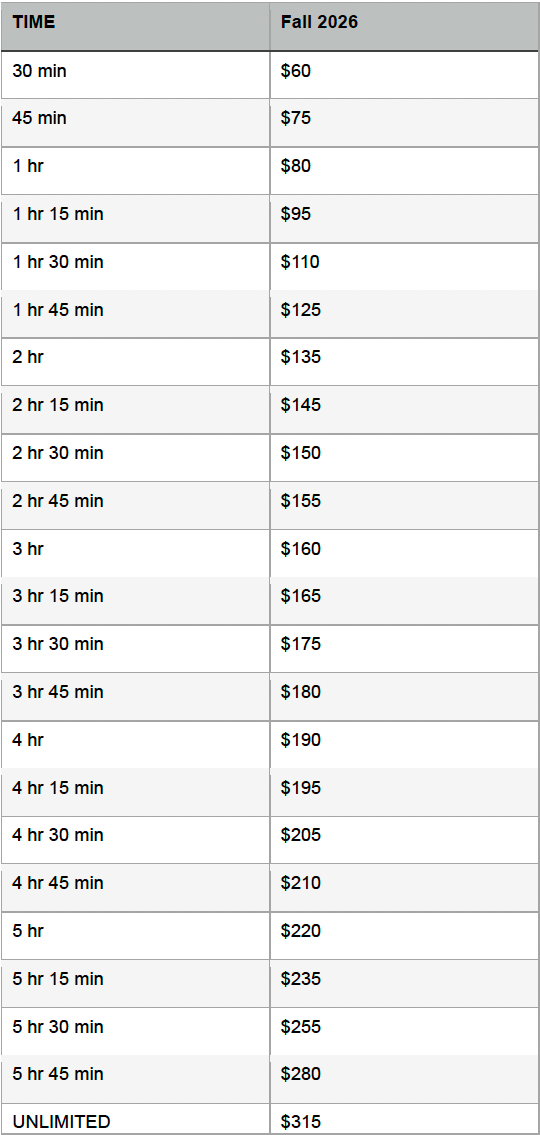This screenshot has width=540, height=1135.
Task: Click the $220 price for 5 hr
Action: (405, 934)
